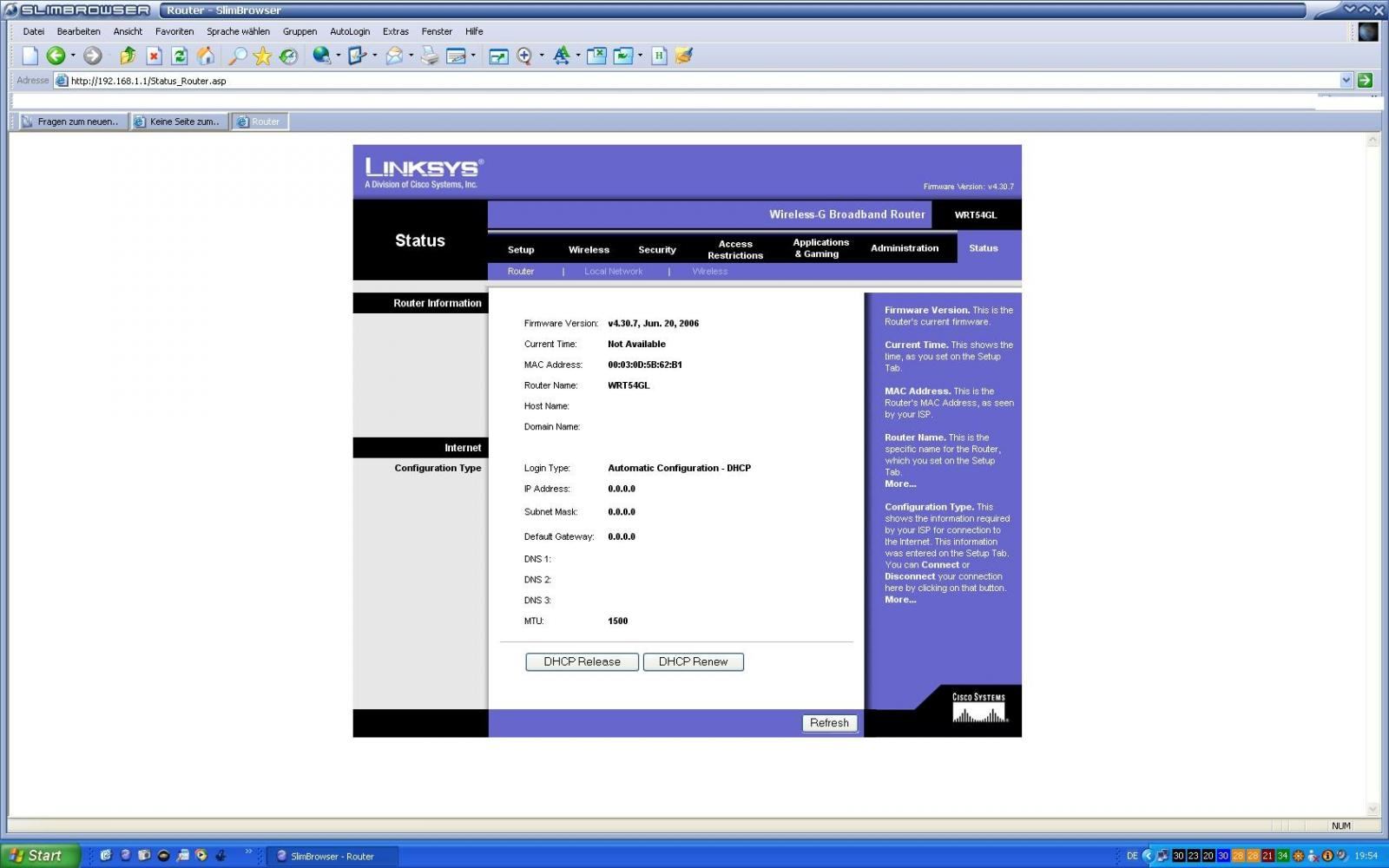Viewport: 1389px width, 868px height.
Task: Open the Bearbeiten menu
Action: point(79,31)
